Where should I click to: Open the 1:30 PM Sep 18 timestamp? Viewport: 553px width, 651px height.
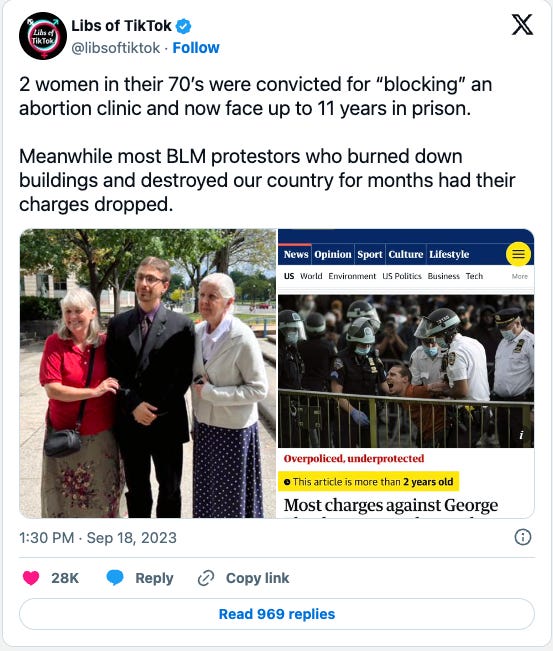(x=98, y=538)
